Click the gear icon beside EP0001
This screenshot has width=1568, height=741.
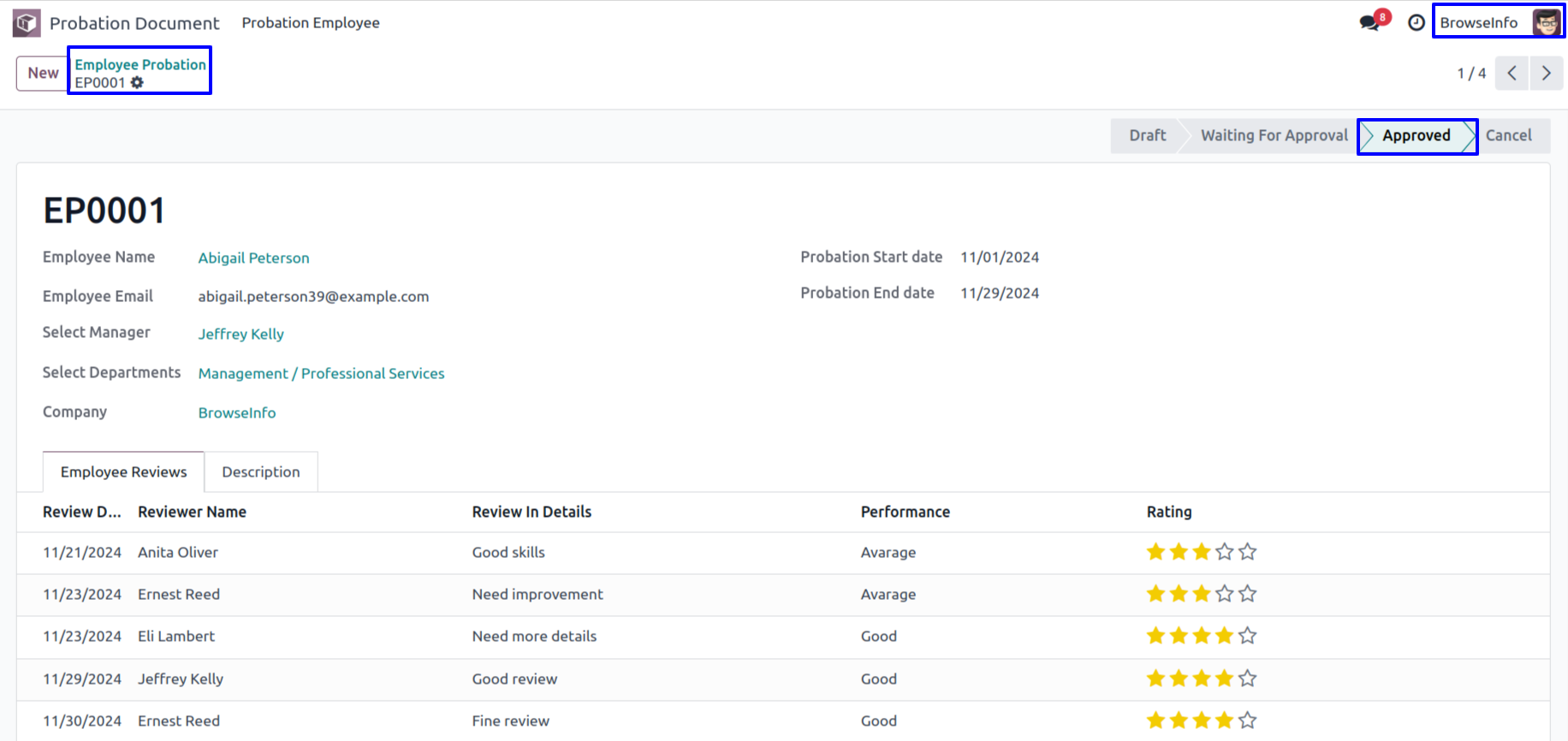[x=137, y=82]
